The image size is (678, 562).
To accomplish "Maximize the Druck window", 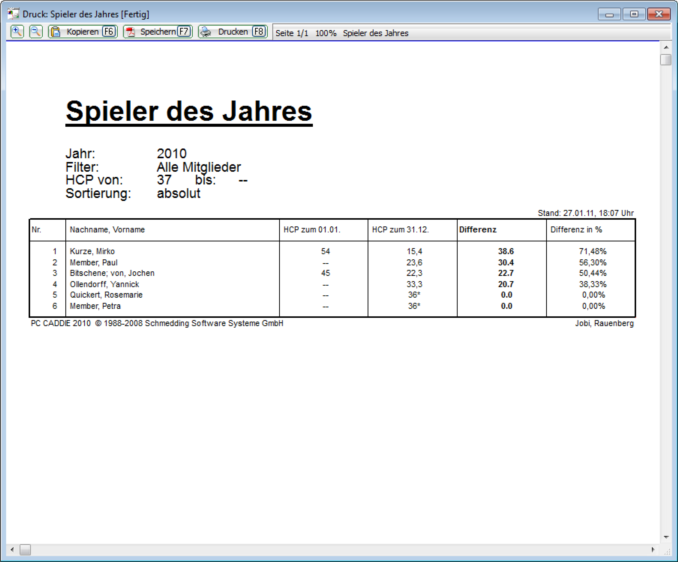I will tap(634, 14).
